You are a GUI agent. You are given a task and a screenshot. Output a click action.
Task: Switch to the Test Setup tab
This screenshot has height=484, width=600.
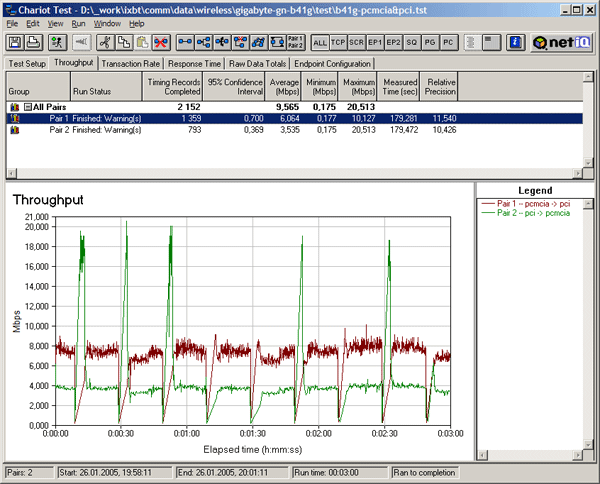coord(27,63)
